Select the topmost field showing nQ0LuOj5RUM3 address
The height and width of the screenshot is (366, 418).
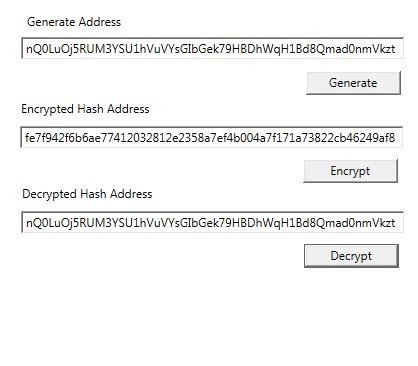tap(212, 49)
